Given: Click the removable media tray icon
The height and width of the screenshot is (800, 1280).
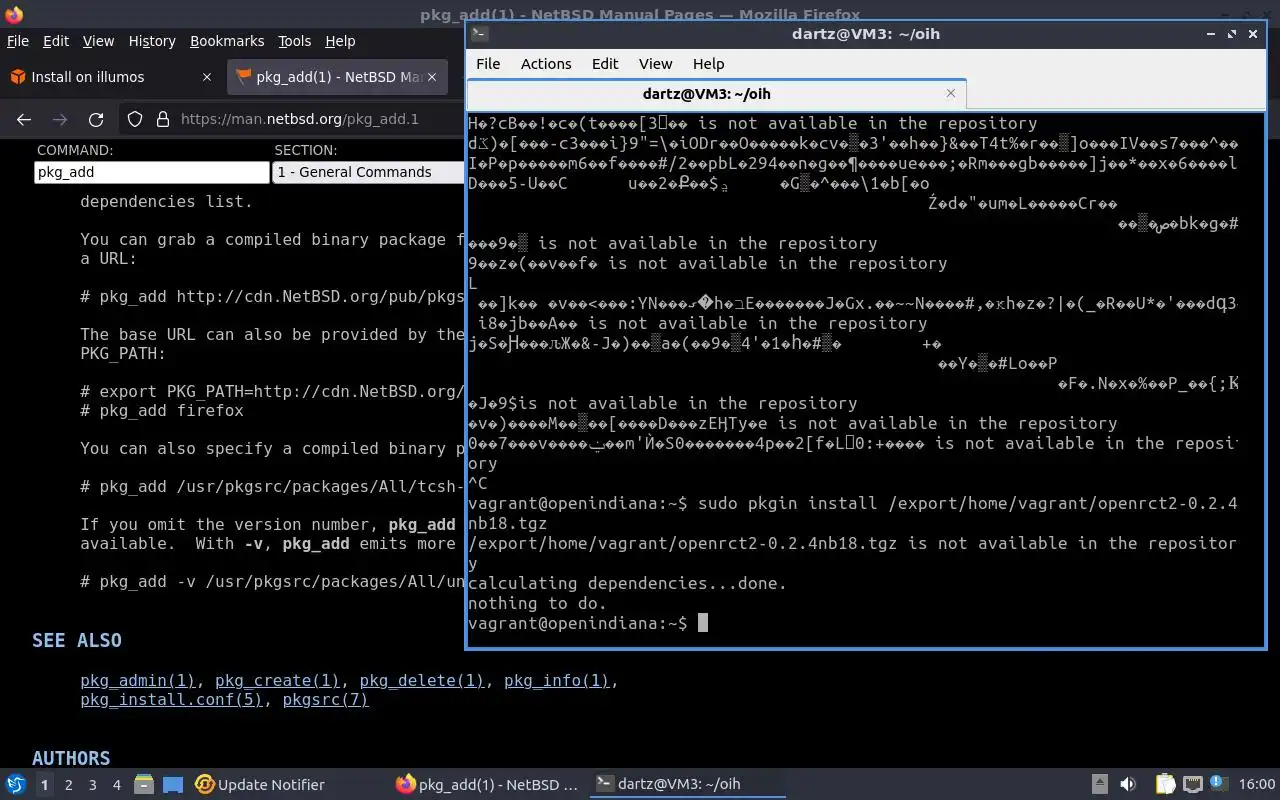Looking at the screenshot, I should point(1099,785).
